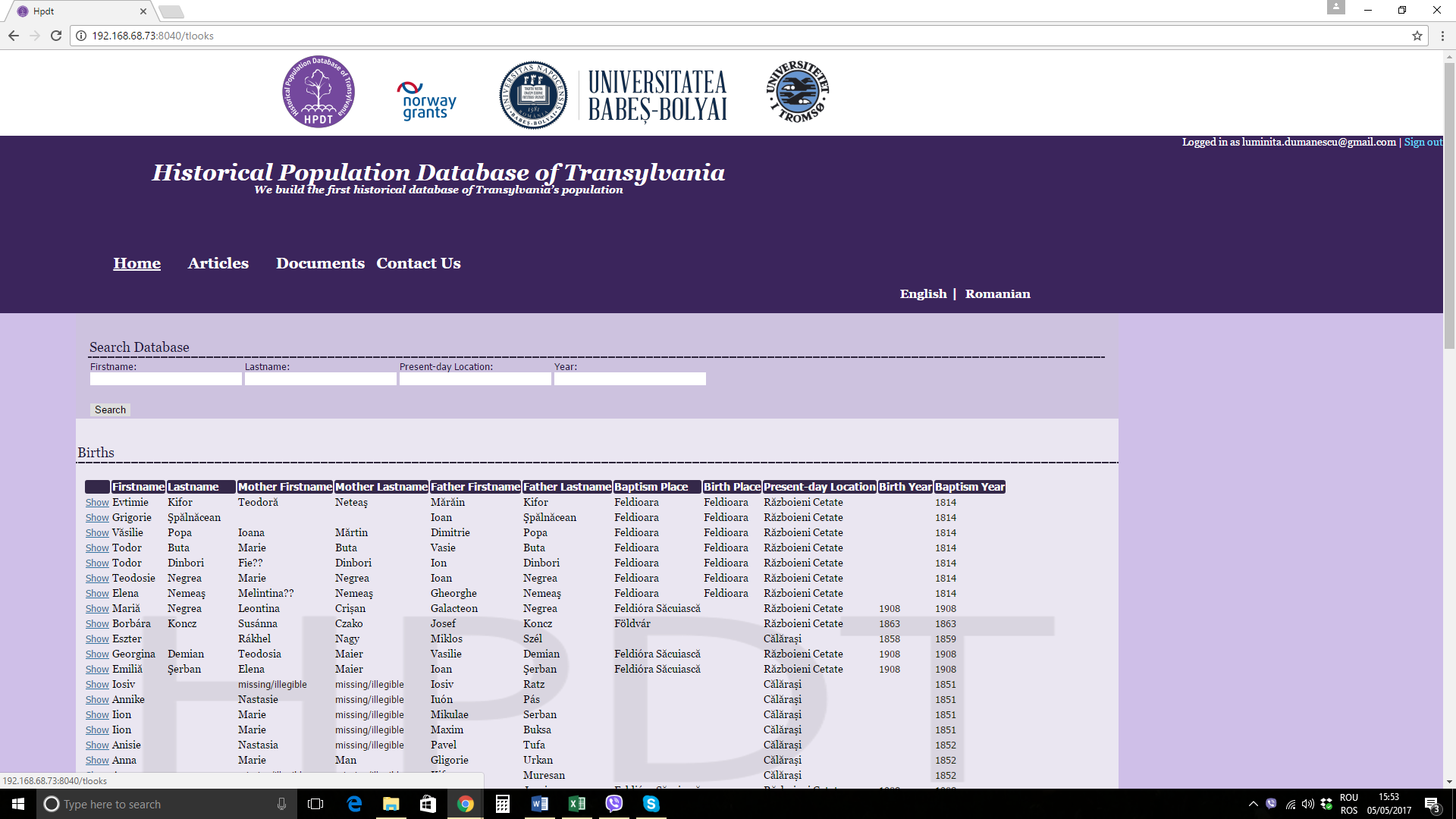Click the Father Lastname column header
1456x819 pixels.
click(567, 487)
